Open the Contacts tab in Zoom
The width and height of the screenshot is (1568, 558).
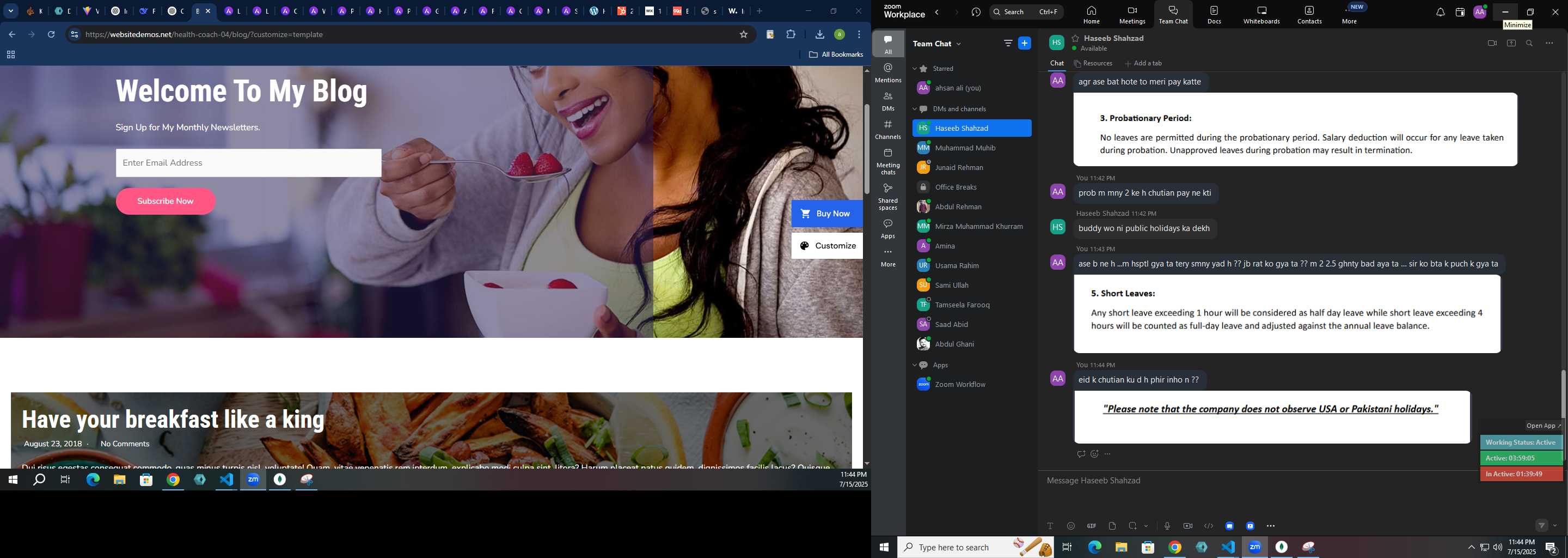point(1309,15)
